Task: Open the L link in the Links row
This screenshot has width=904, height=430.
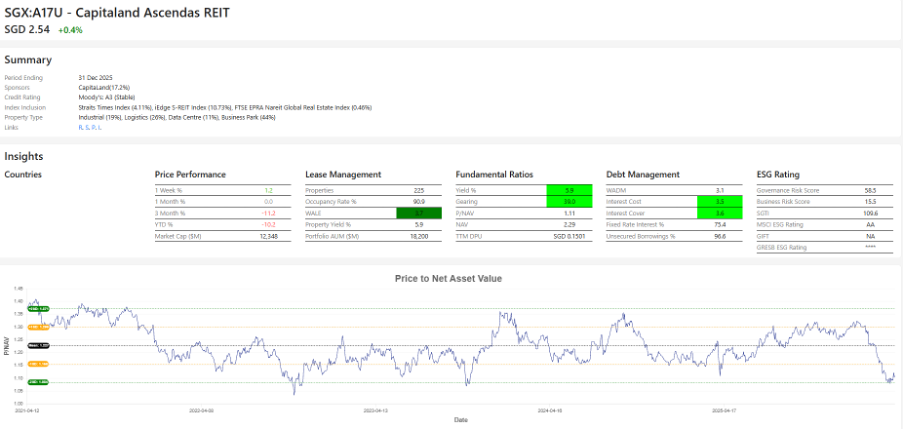Action: (x=98, y=128)
